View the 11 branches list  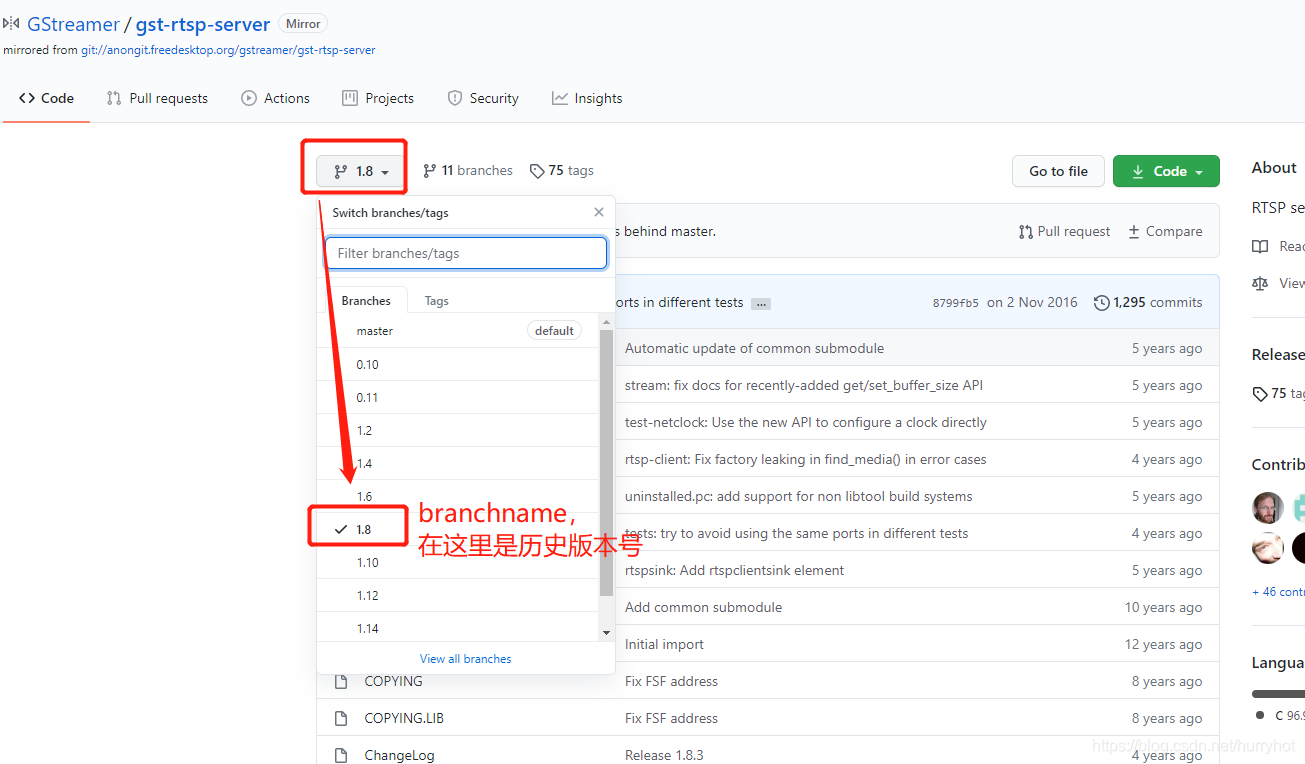[x=467, y=171]
